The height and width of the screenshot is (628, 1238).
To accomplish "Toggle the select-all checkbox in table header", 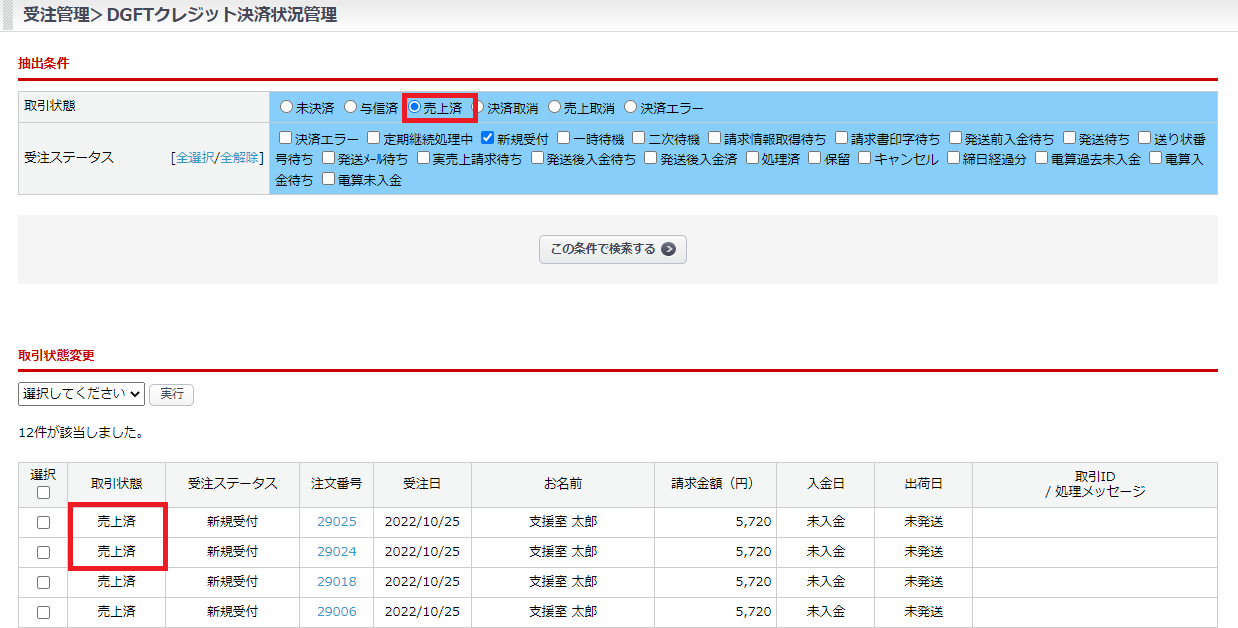I will click(43, 492).
